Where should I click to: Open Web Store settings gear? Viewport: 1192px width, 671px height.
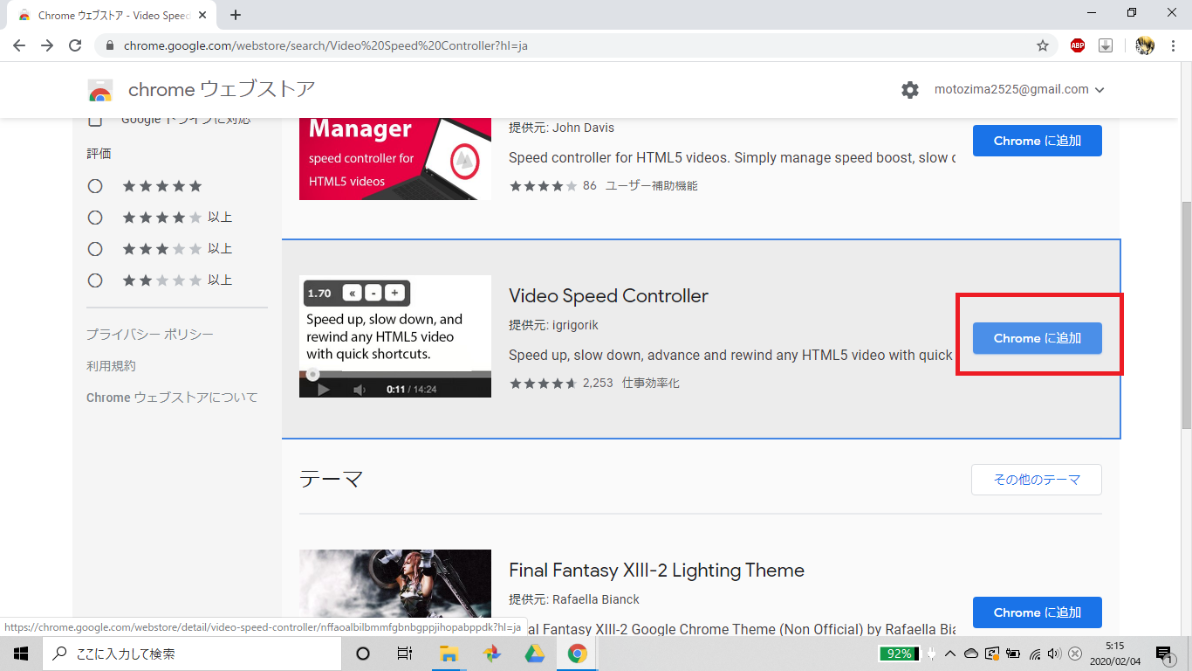click(x=910, y=90)
